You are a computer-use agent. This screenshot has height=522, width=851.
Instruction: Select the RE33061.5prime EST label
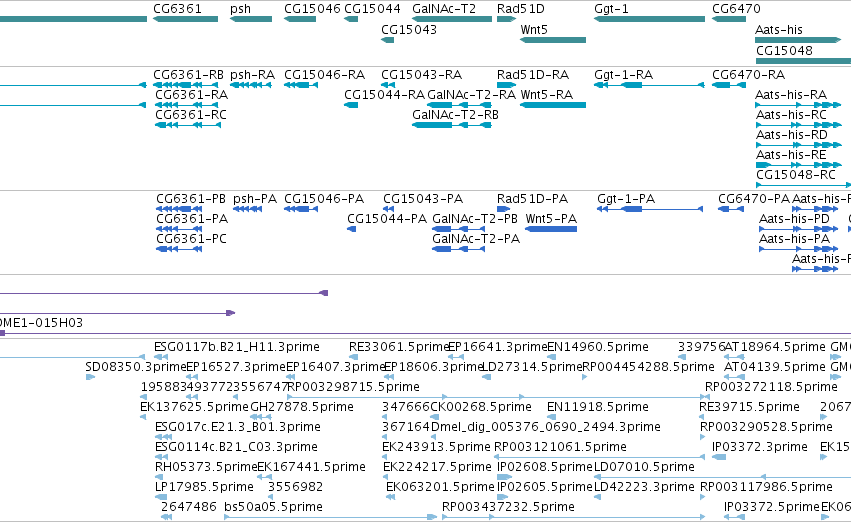click(399, 347)
